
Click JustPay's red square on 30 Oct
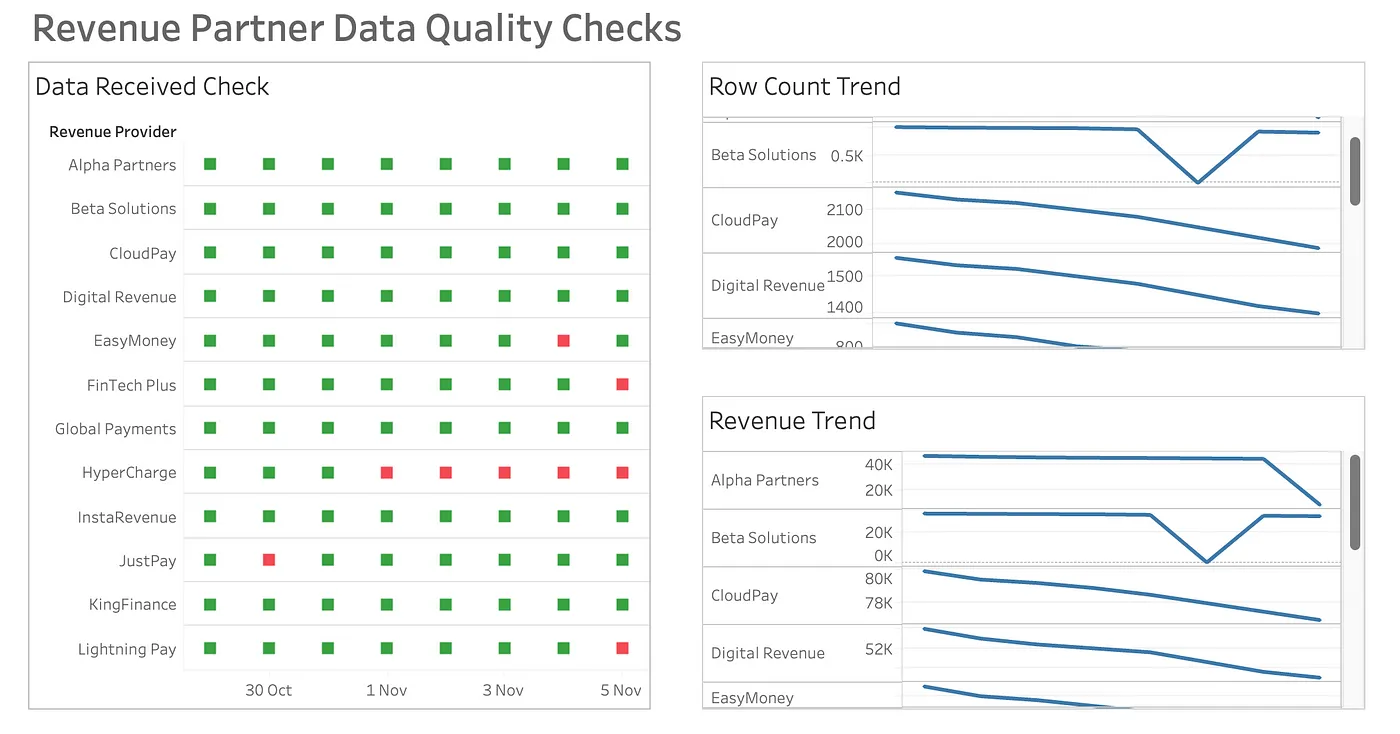click(x=269, y=560)
